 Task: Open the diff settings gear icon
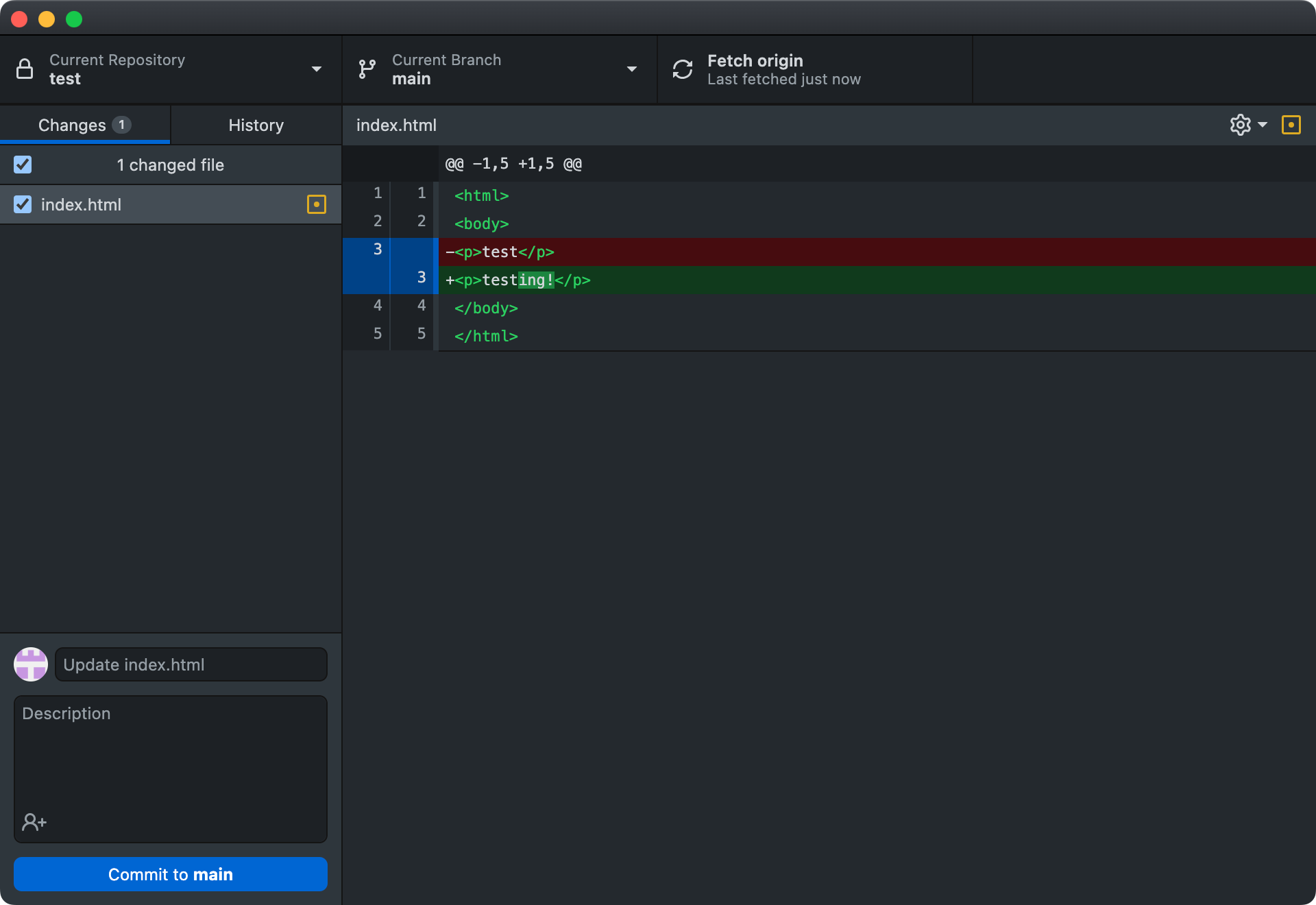pos(1239,125)
